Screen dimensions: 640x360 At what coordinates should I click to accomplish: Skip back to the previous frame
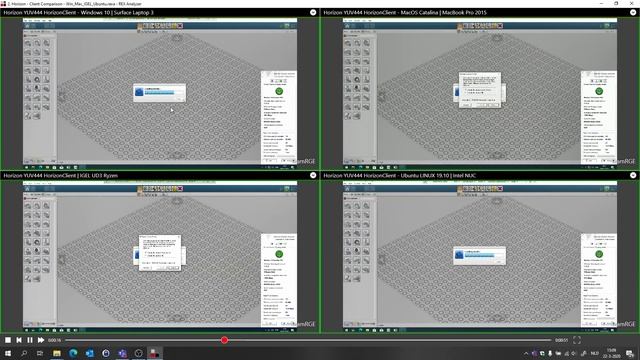click(x=19, y=340)
